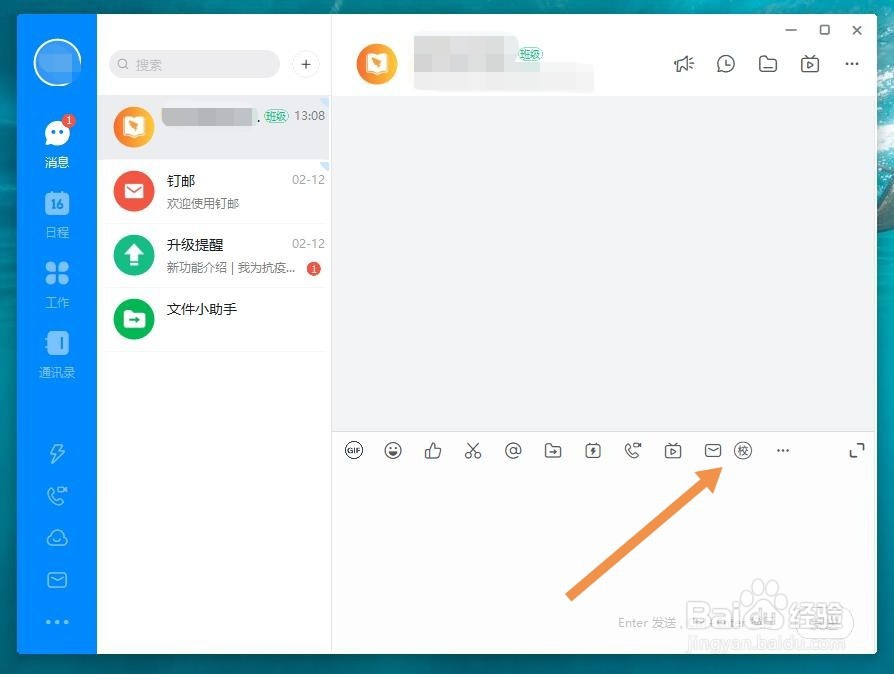Viewport: 894px width, 674px height.
Task: Start a live broadcast with the TV icon
Action: point(673,450)
